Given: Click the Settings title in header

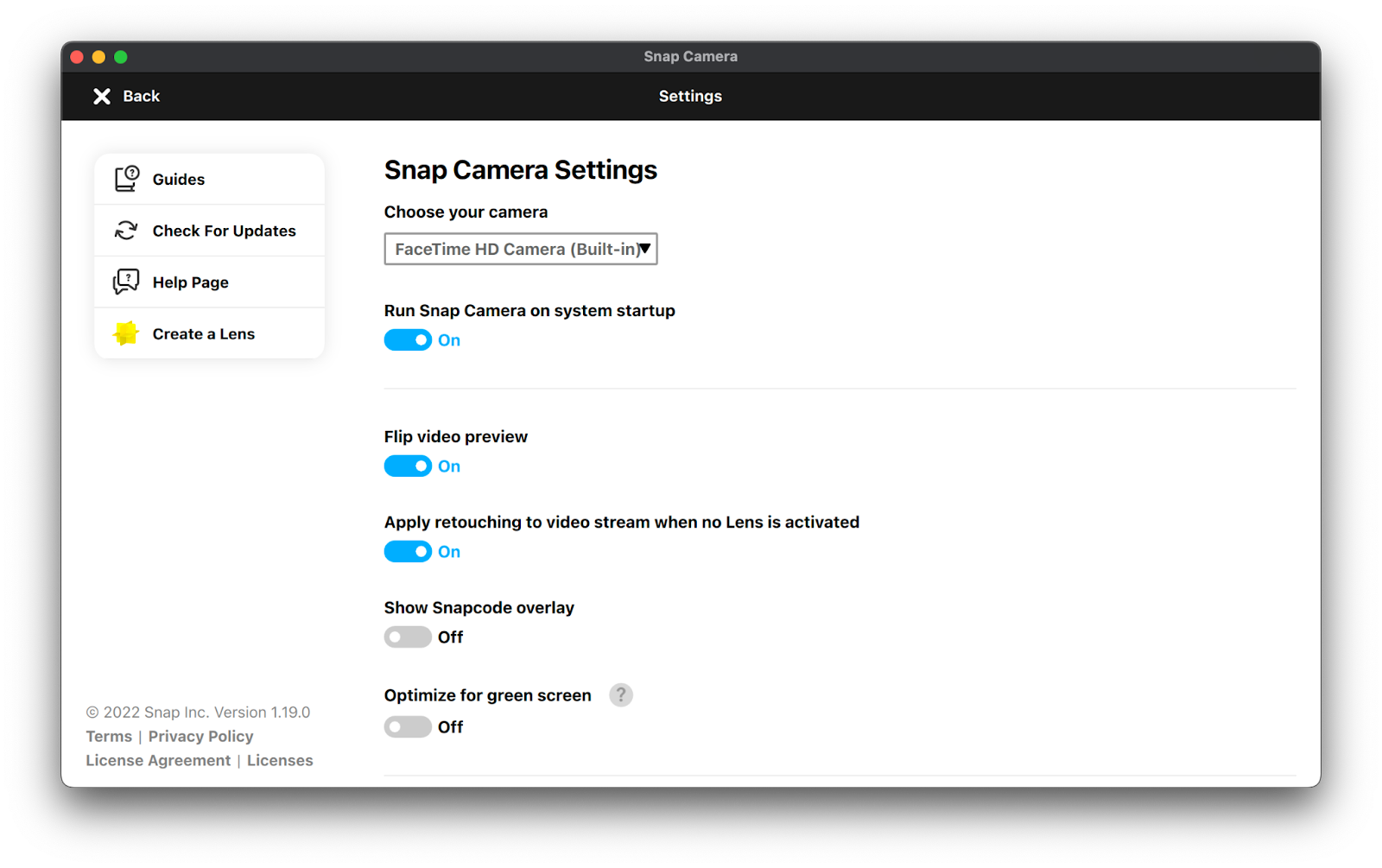Looking at the screenshot, I should click(x=690, y=96).
